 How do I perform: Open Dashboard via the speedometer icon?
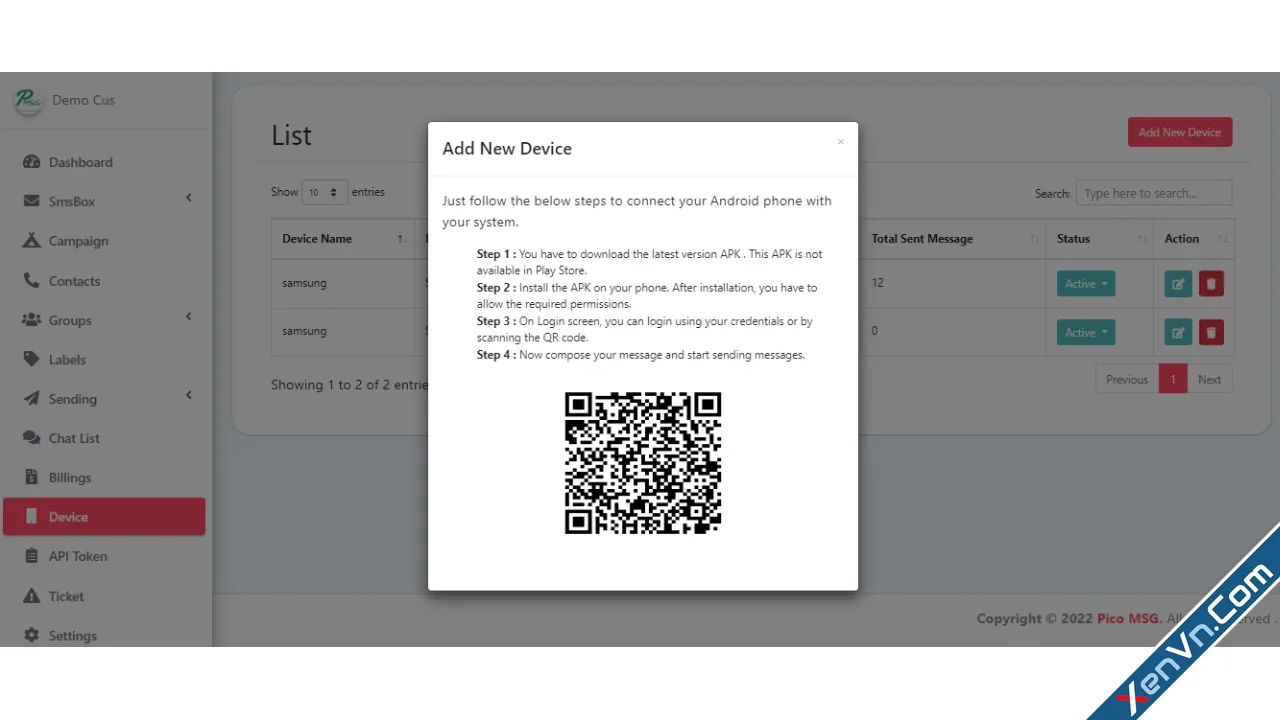[x=31, y=162]
